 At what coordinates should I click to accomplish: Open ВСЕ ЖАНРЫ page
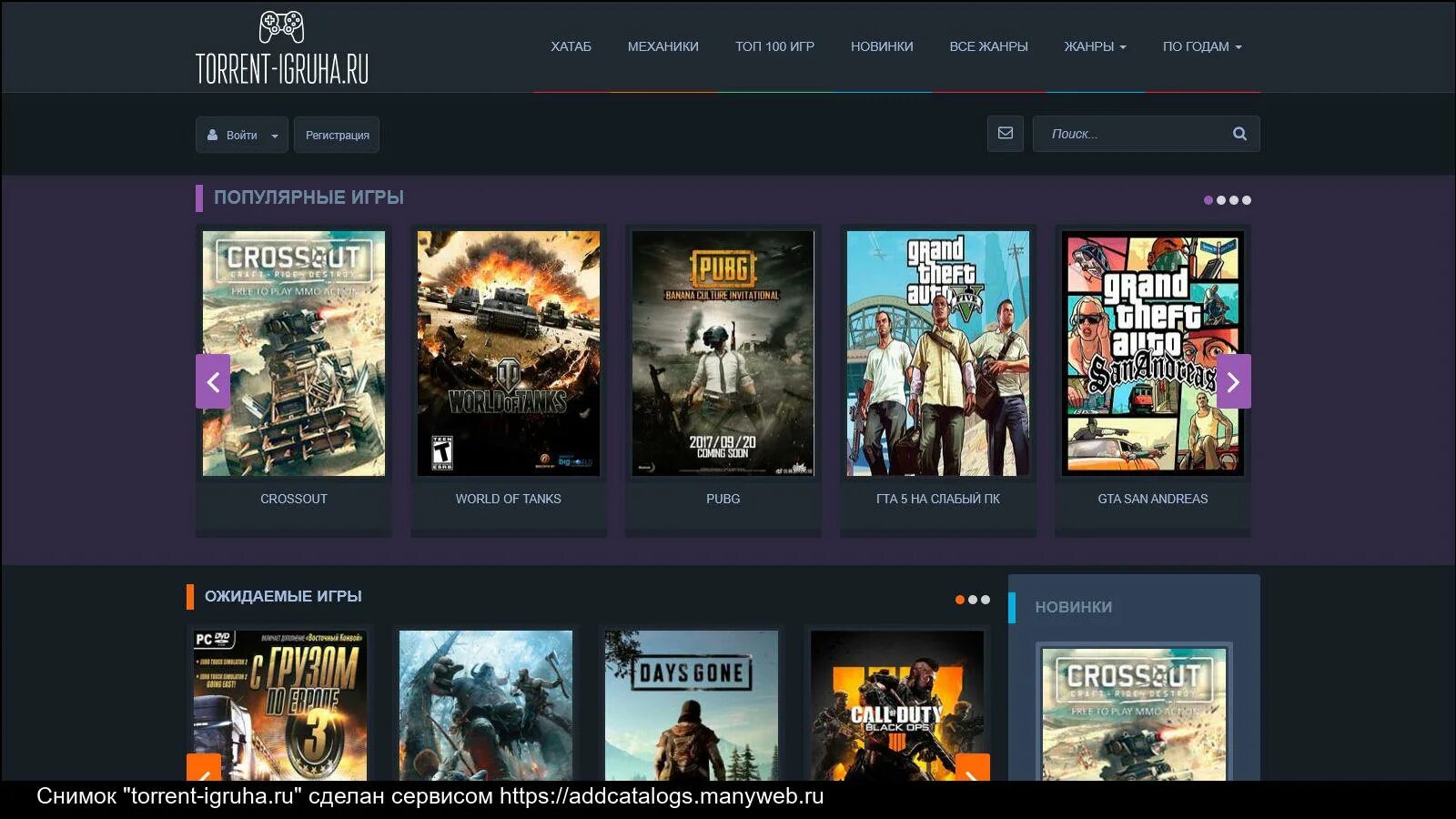(x=988, y=46)
